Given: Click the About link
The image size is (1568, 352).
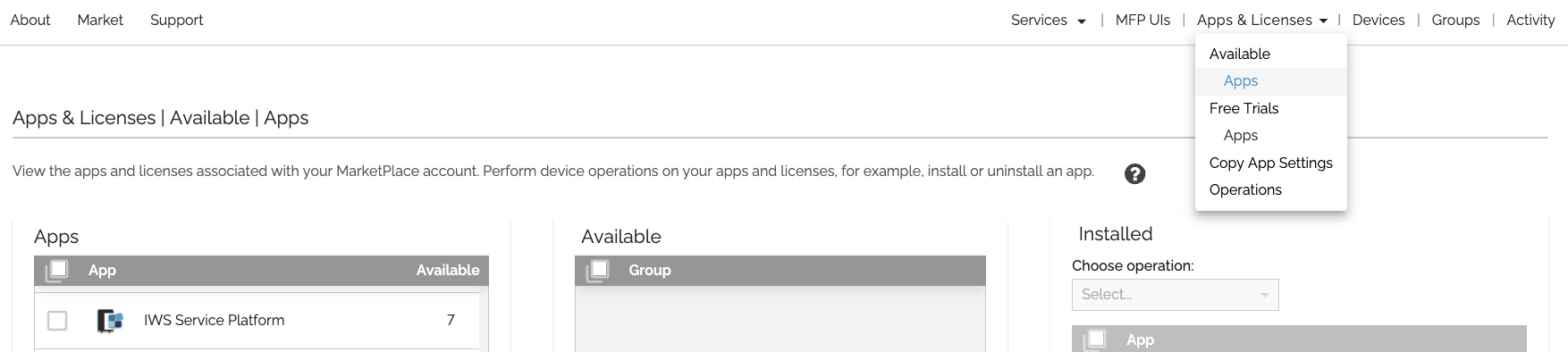Looking at the screenshot, I should [x=30, y=20].
